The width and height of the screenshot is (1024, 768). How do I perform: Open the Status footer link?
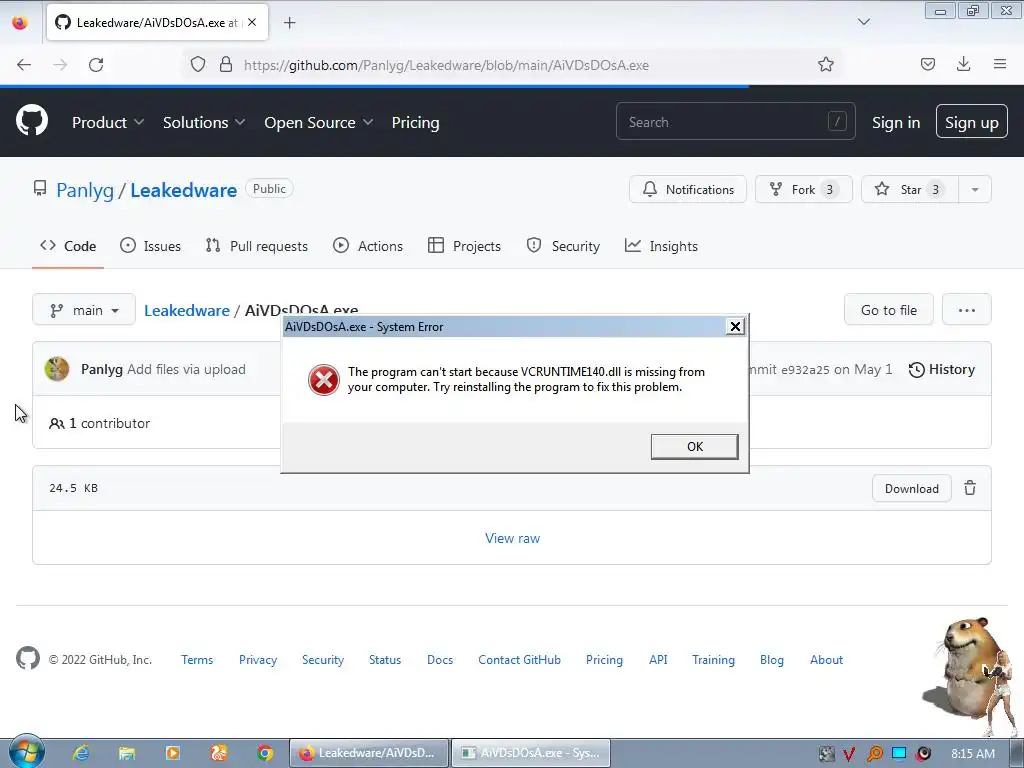385,660
